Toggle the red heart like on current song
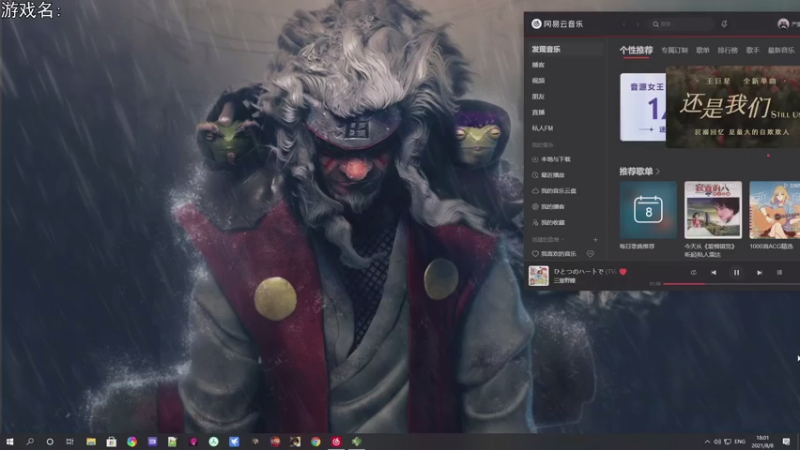This screenshot has height=450, width=800. 622,272
